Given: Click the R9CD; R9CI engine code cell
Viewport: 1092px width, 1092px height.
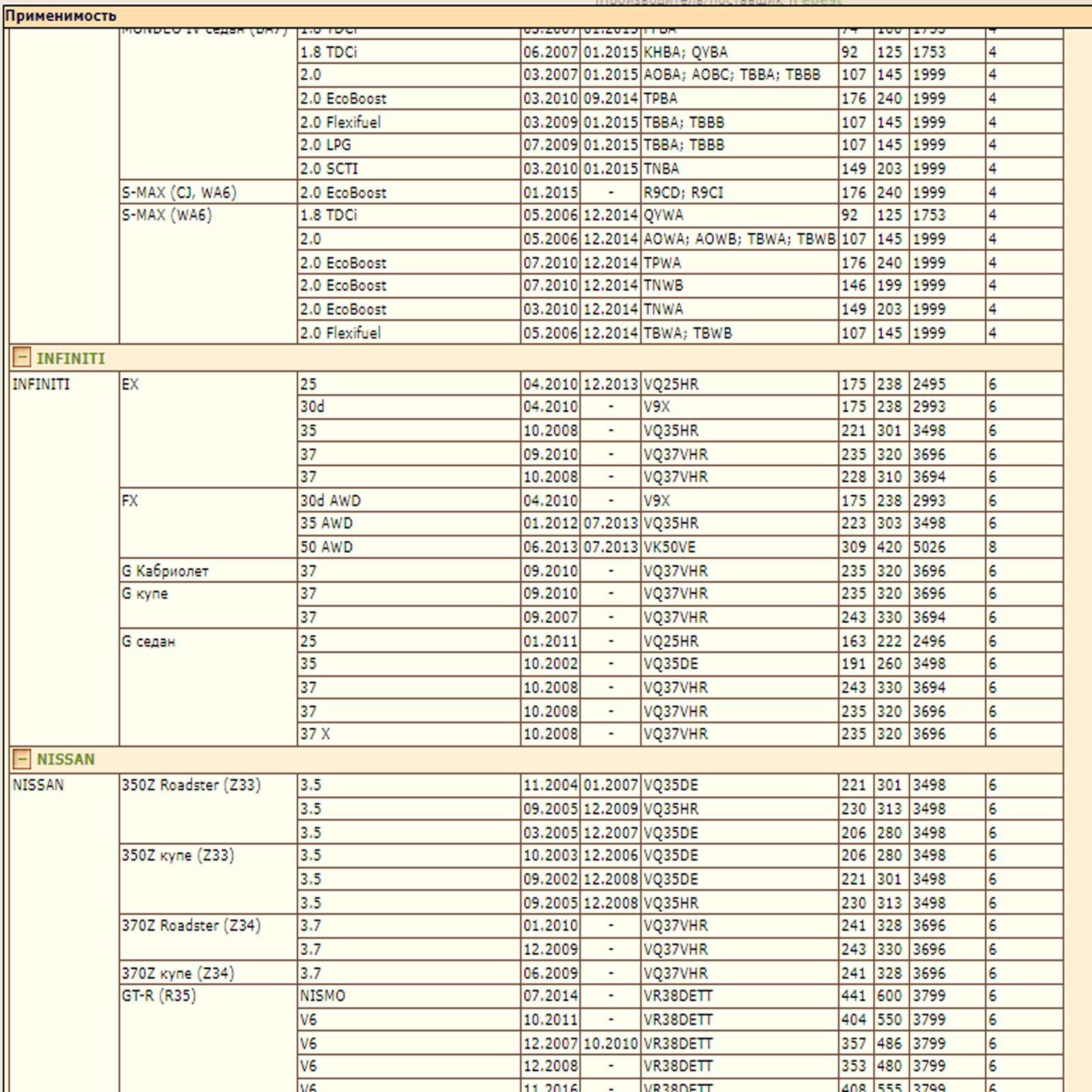Looking at the screenshot, I should click(x=739, y=192).
